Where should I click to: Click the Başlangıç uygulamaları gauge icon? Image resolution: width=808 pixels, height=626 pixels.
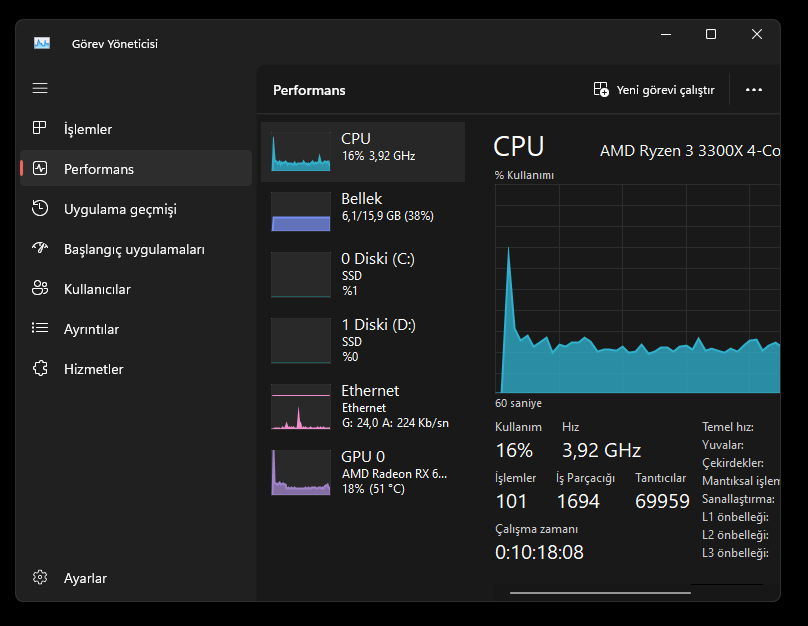point(40,249)
